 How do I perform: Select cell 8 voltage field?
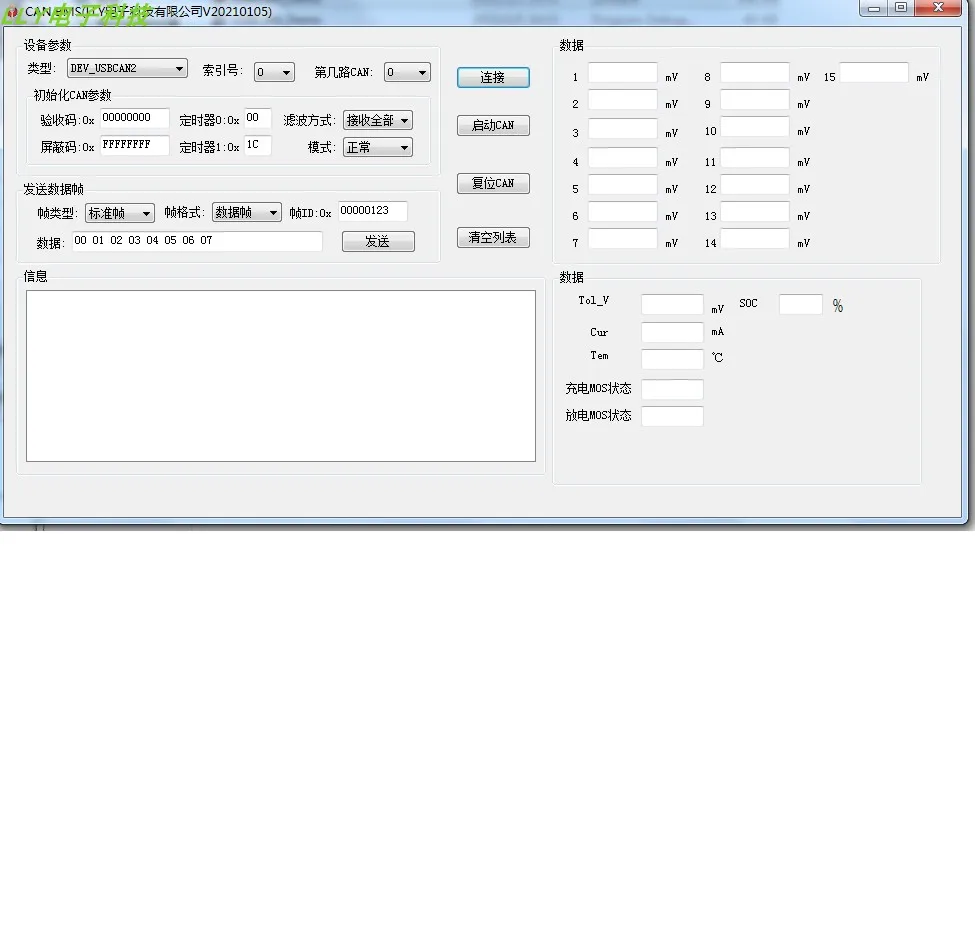tap(755, 73)
